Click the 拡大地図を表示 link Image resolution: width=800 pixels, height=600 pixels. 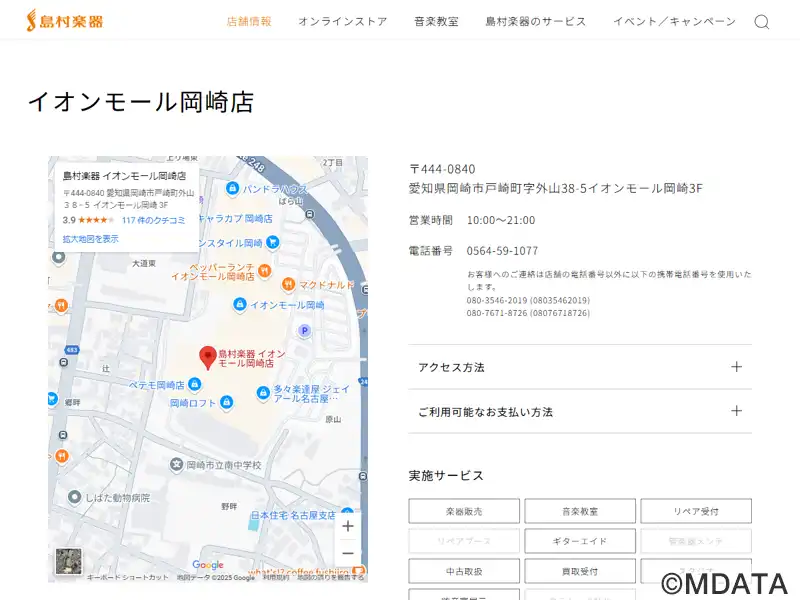click(91, 239)
